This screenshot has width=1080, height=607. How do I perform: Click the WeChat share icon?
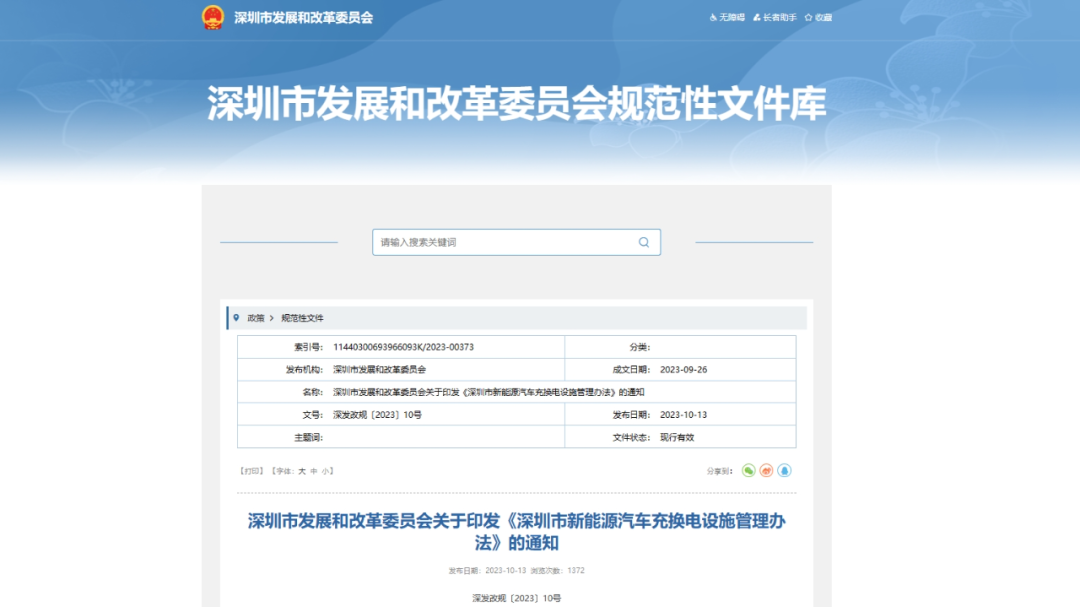pos(749,471)
